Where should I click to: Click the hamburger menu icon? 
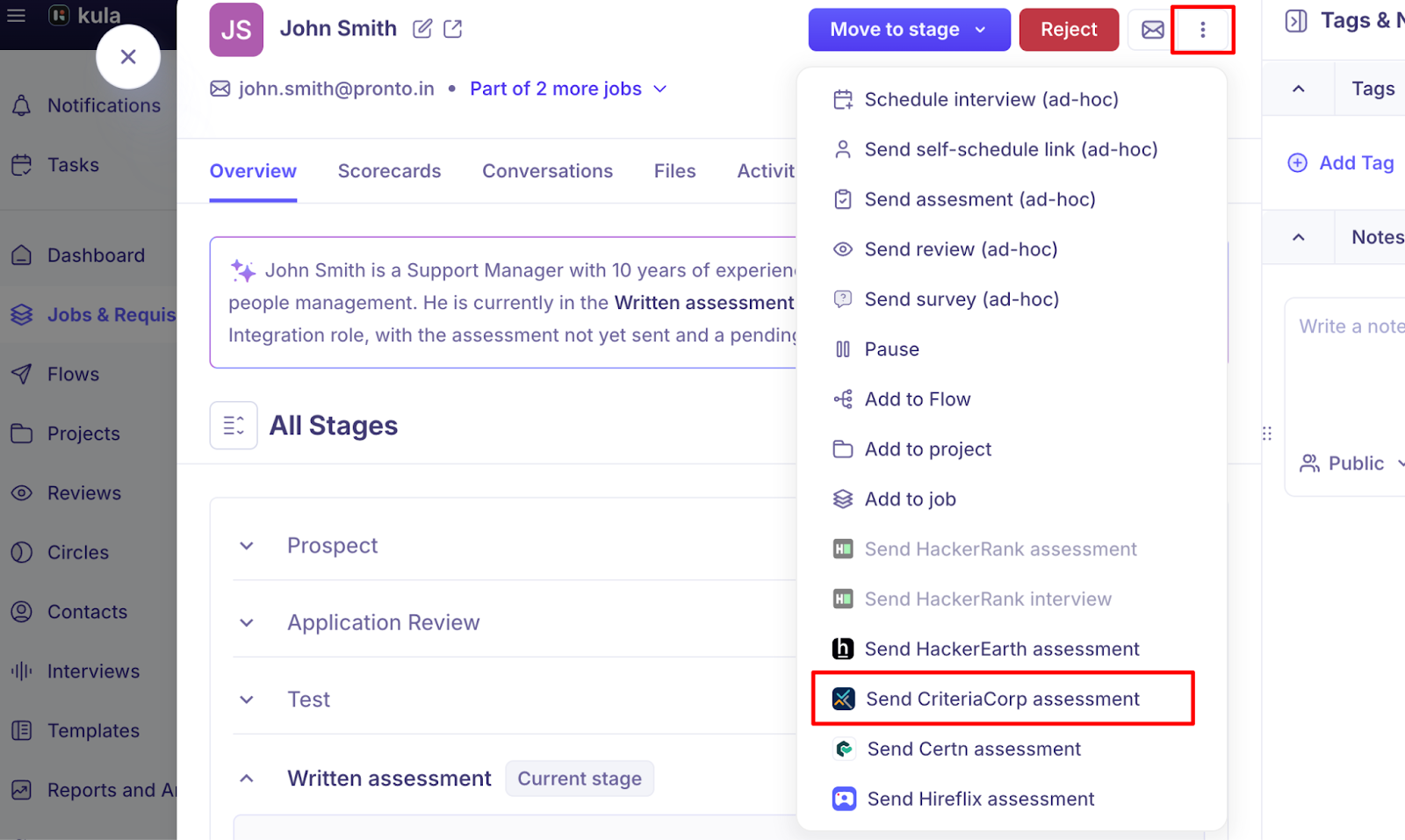coord(16,15)
